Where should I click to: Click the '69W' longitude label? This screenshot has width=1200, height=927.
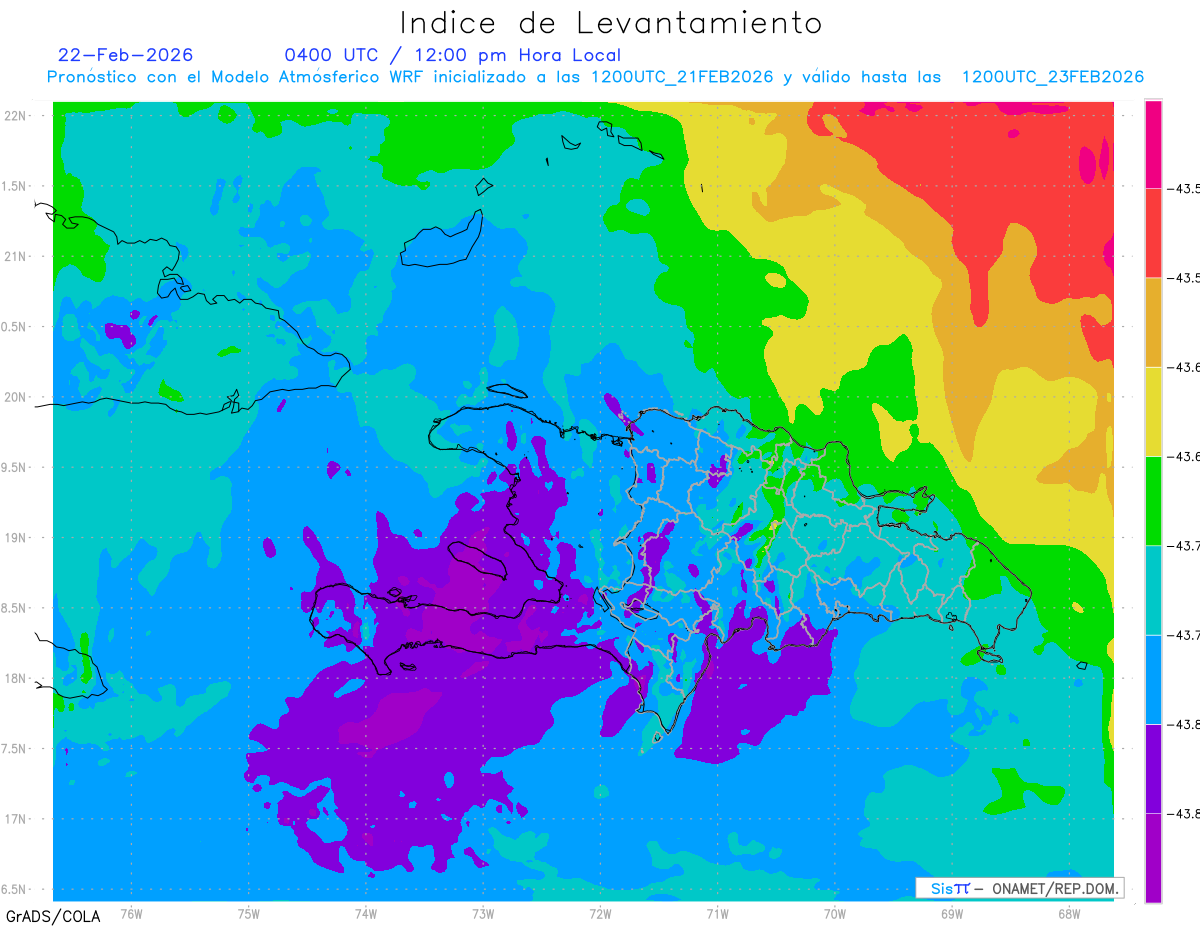click(x=952, y=913)
